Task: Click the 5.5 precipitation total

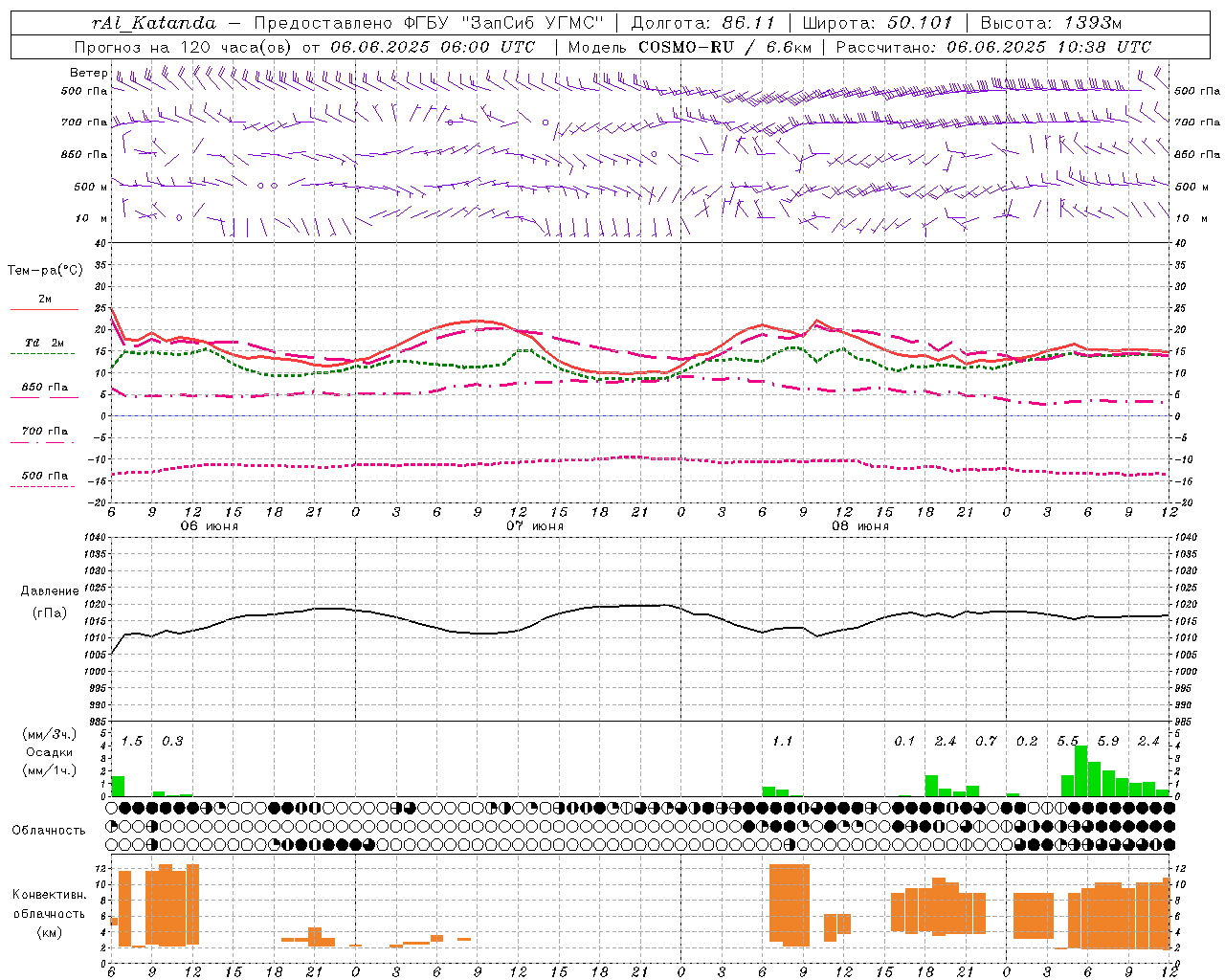Action: click(1067, 742)
